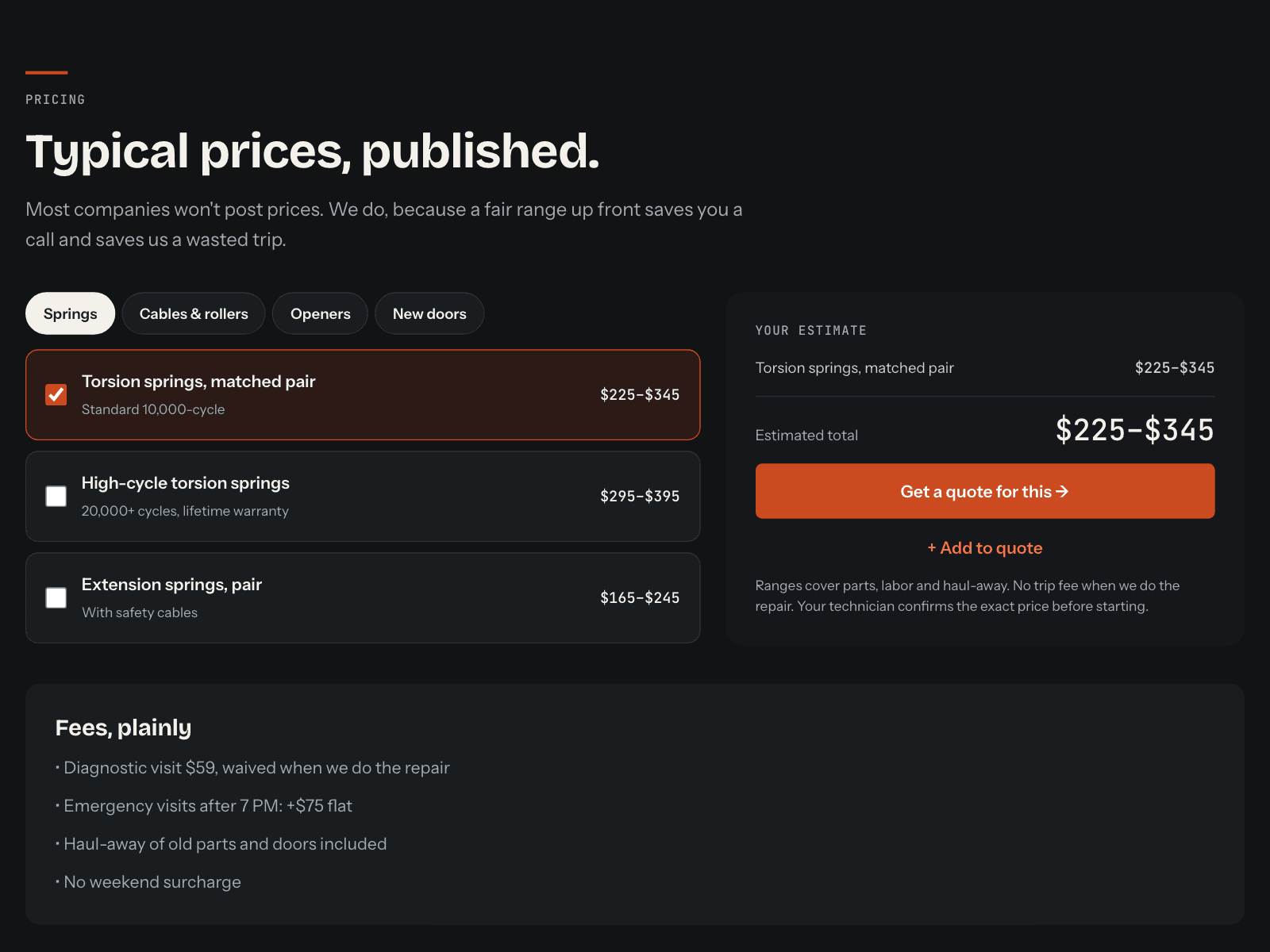Tick the Extension springs pair checkbox
Screen dimensions: 1270x952
coord(56,597)
